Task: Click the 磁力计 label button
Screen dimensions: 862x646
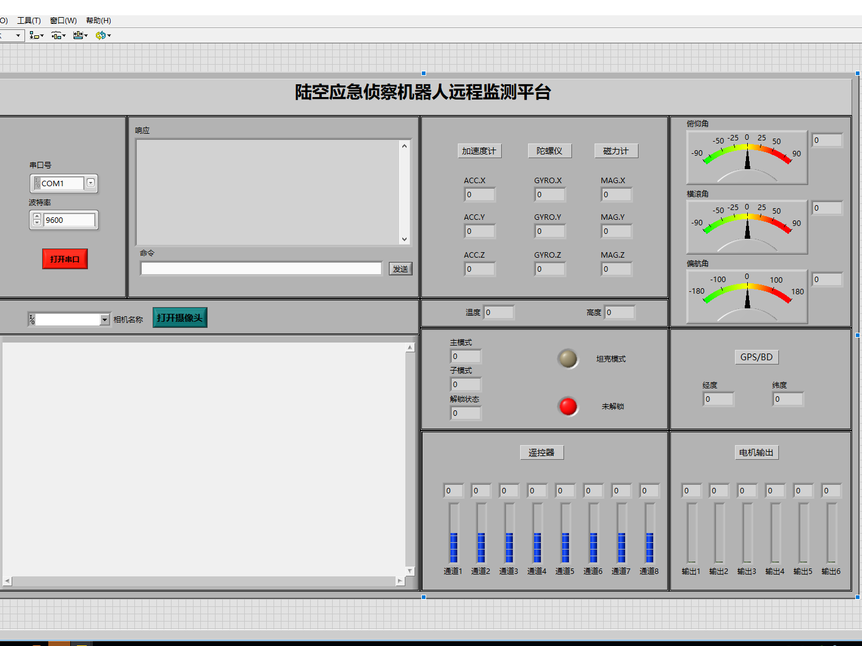Action: tap(616, 151)
